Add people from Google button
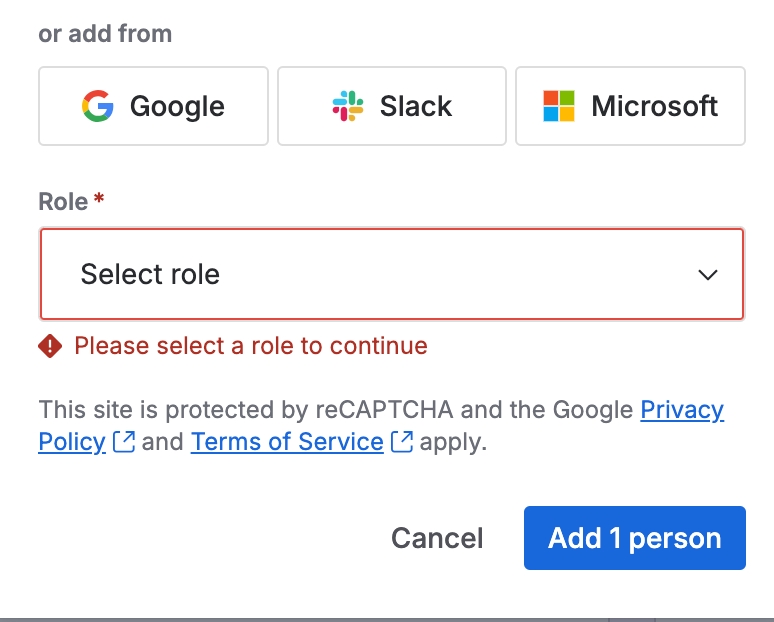The height and width of the screenshot is (622, 774). tap(153, 106)
